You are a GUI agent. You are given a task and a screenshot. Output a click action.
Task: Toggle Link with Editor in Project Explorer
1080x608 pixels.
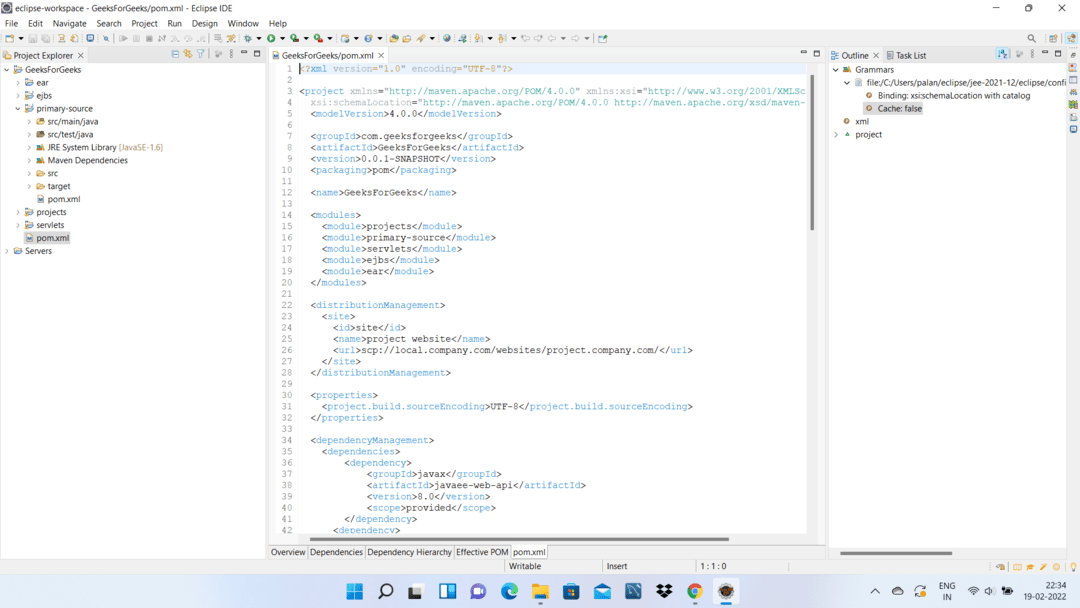click(x=187, y=55)
